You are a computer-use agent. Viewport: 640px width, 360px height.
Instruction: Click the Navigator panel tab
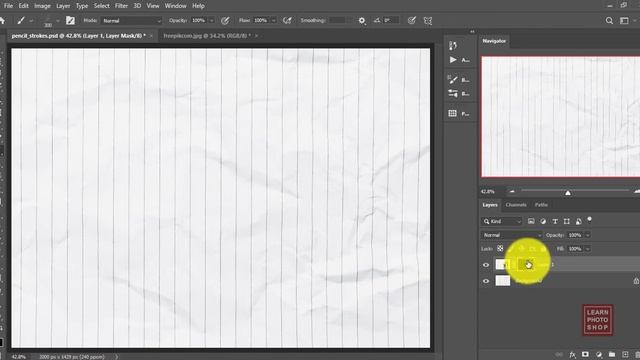point(494,41)
